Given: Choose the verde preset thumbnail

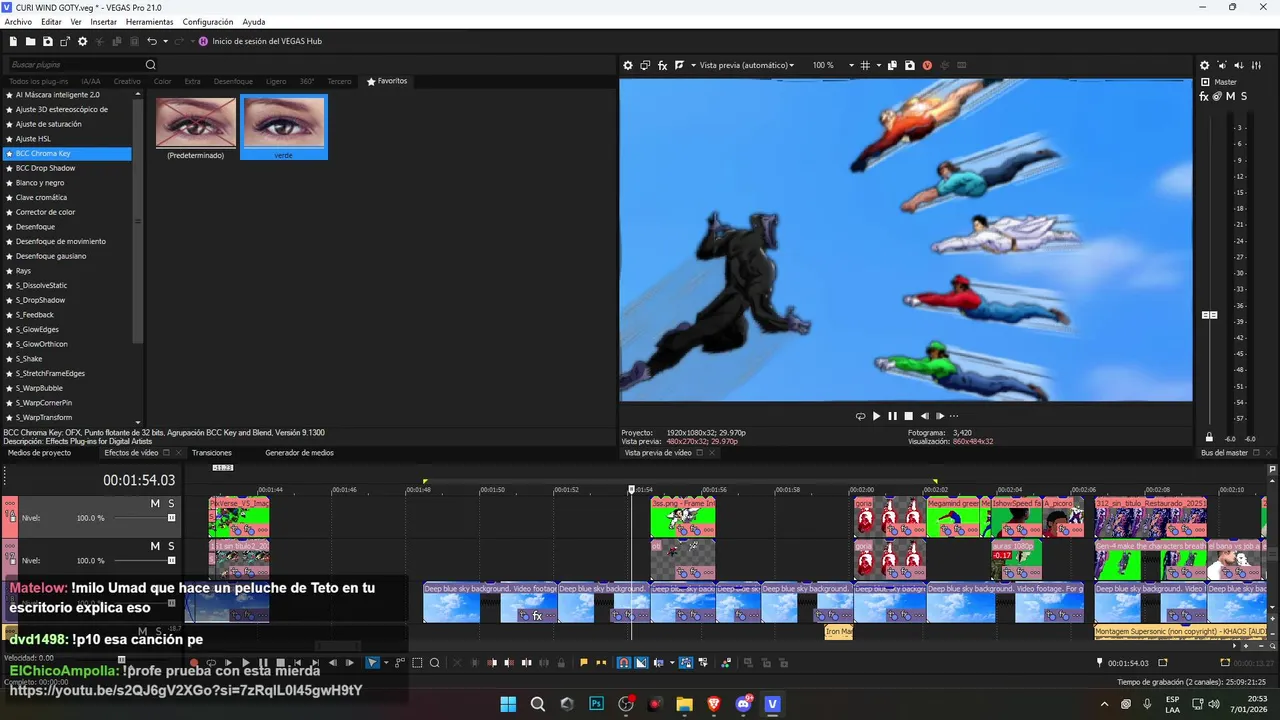Looking at the screenshot, I should [284, 127].
